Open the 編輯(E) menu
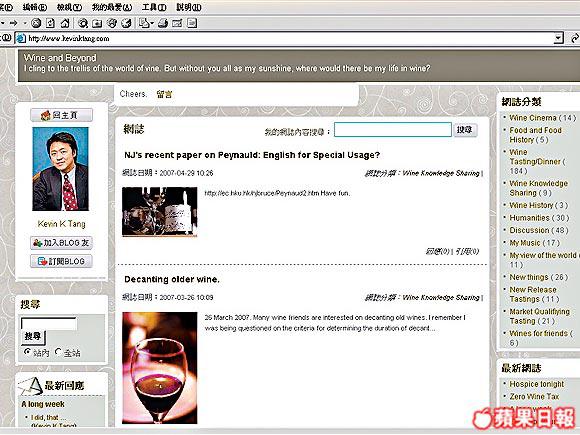580x435 pixels. click(35, 7)
